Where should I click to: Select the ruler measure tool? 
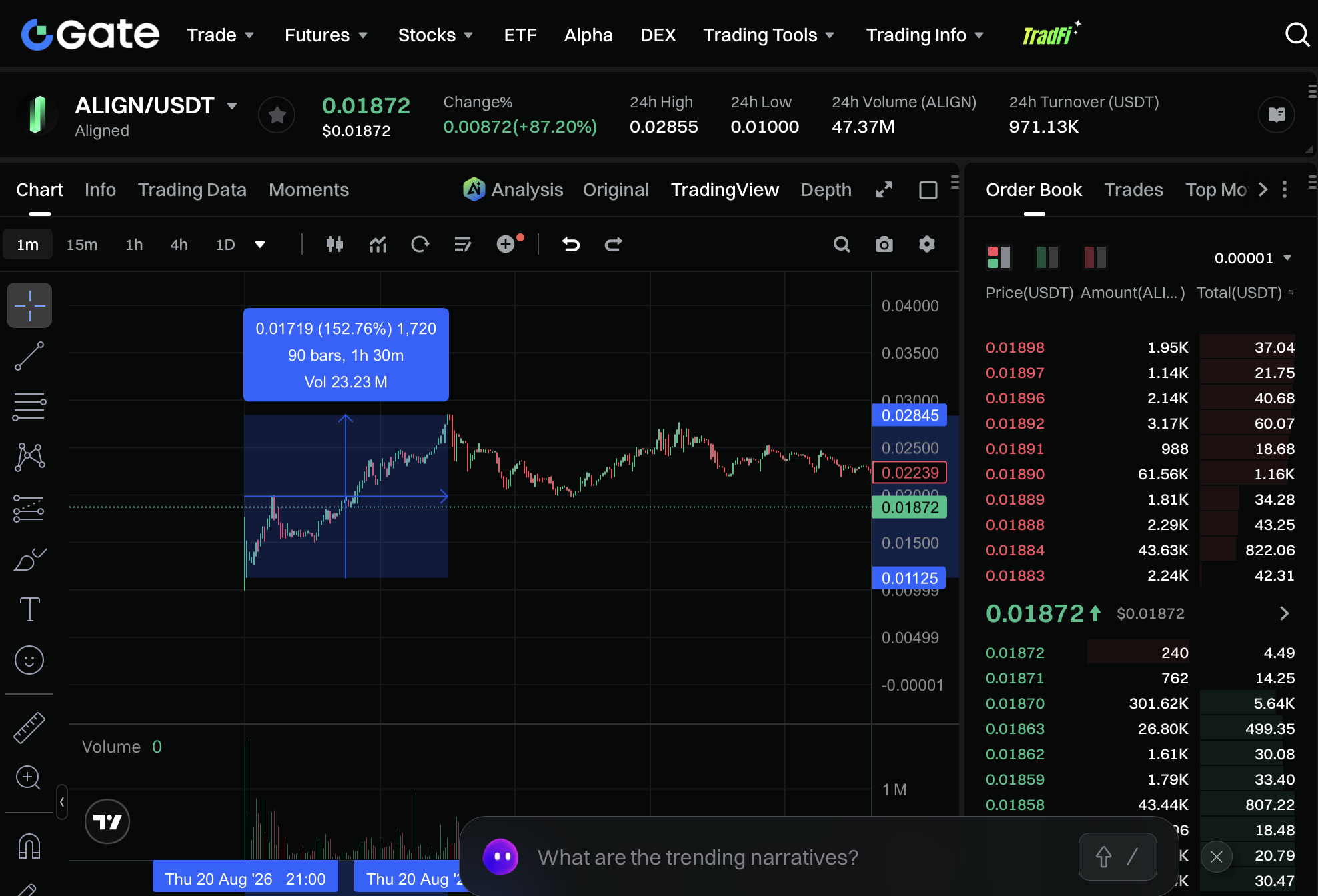(29, 727)
